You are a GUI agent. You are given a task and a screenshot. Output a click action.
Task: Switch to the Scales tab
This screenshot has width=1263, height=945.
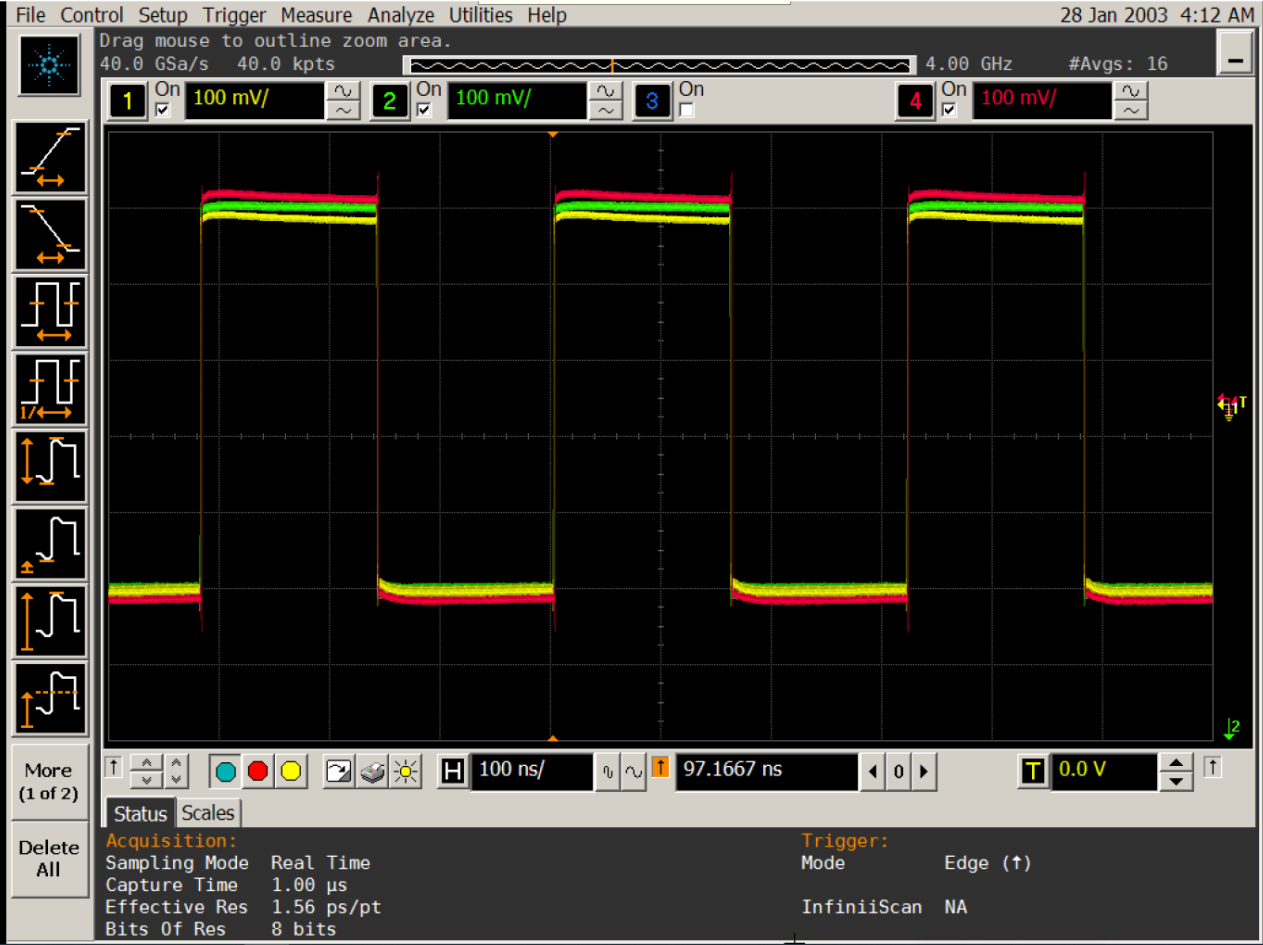(208, 813)
